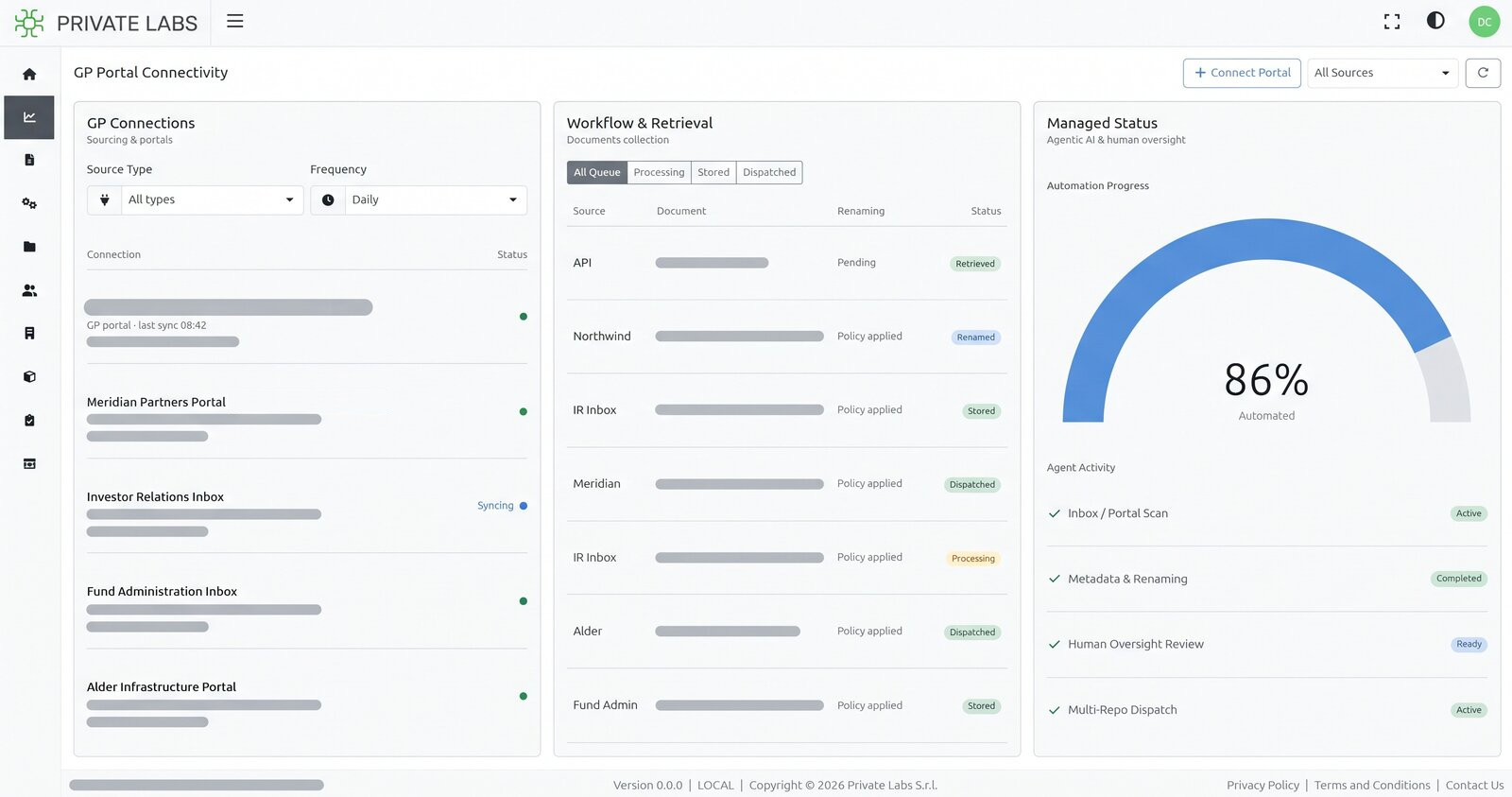
Task: Open the folder sidebar icon
Action: click(29, 247)
